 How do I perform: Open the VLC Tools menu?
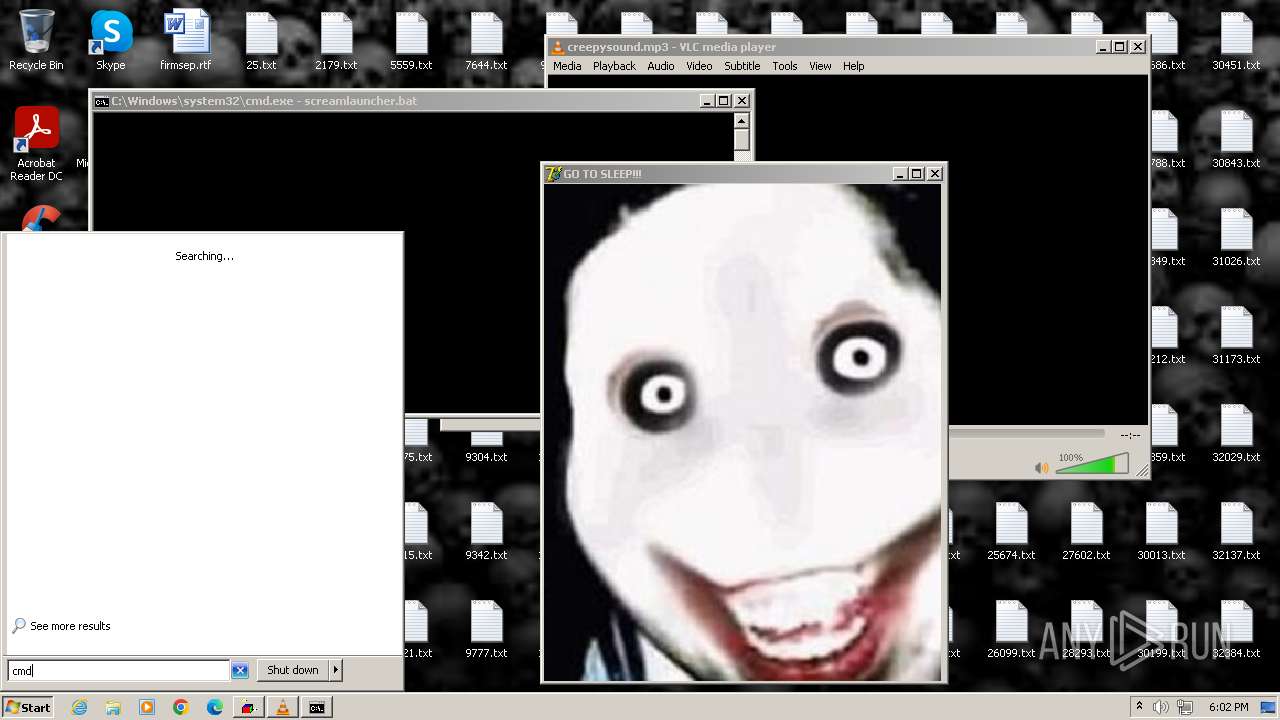(x=785, y=66)
